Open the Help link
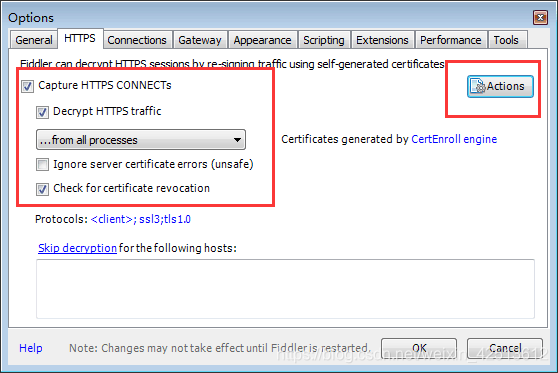 [31, 348]
